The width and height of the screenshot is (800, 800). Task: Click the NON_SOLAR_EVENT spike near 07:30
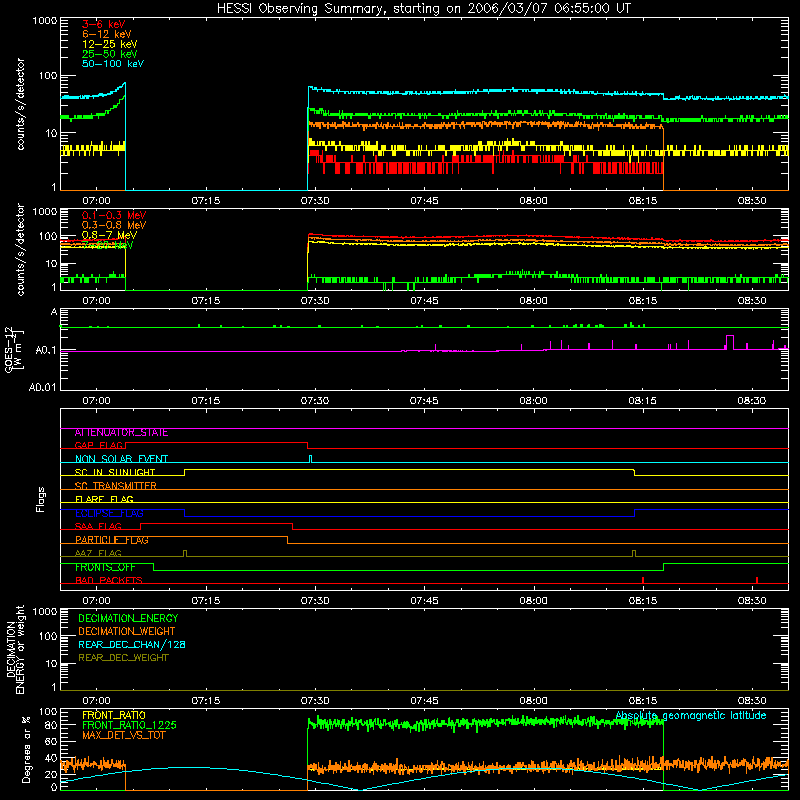click(x=311, y=459)
